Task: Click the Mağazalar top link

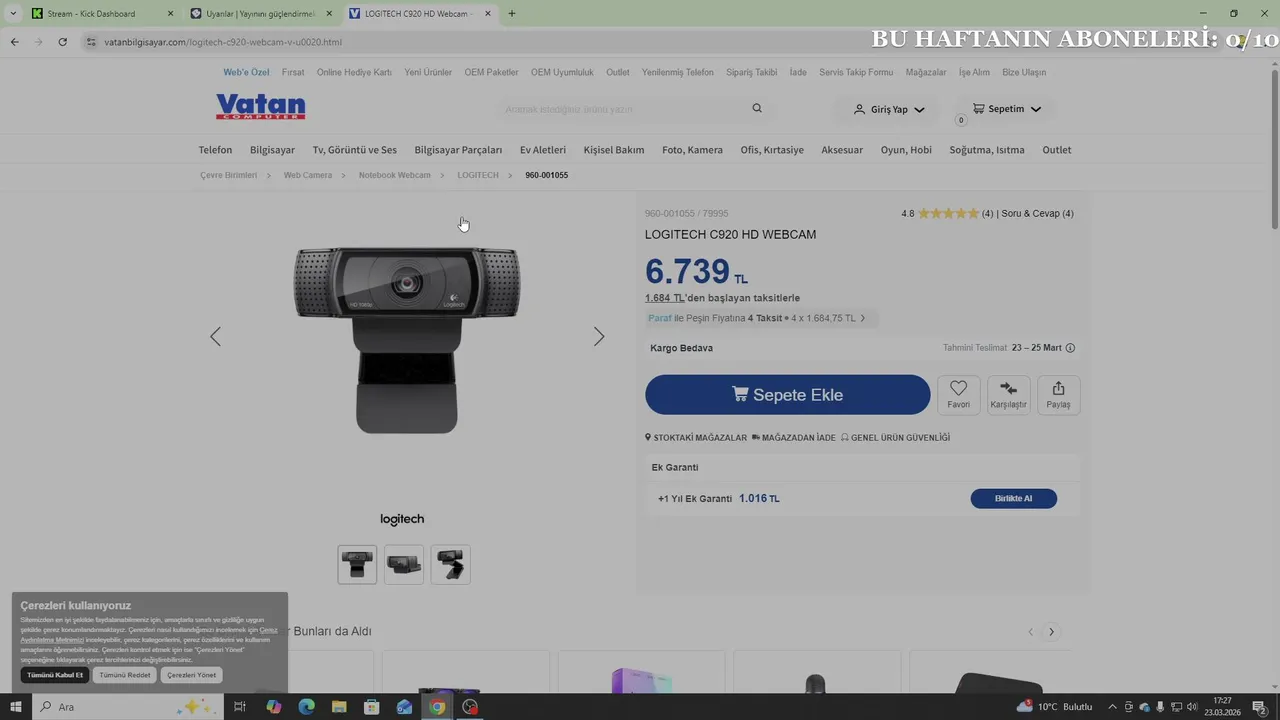Action: pos(926,72)
